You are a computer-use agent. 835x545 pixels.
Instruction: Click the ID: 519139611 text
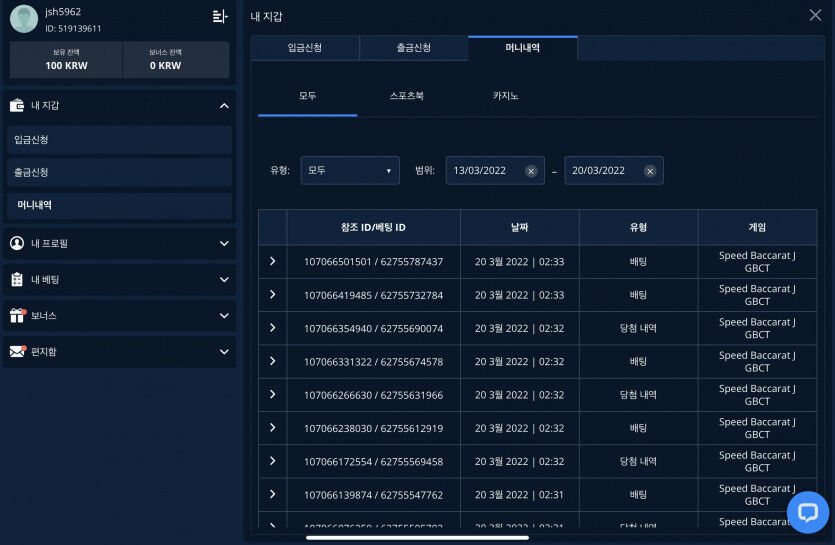coord(73,29)
